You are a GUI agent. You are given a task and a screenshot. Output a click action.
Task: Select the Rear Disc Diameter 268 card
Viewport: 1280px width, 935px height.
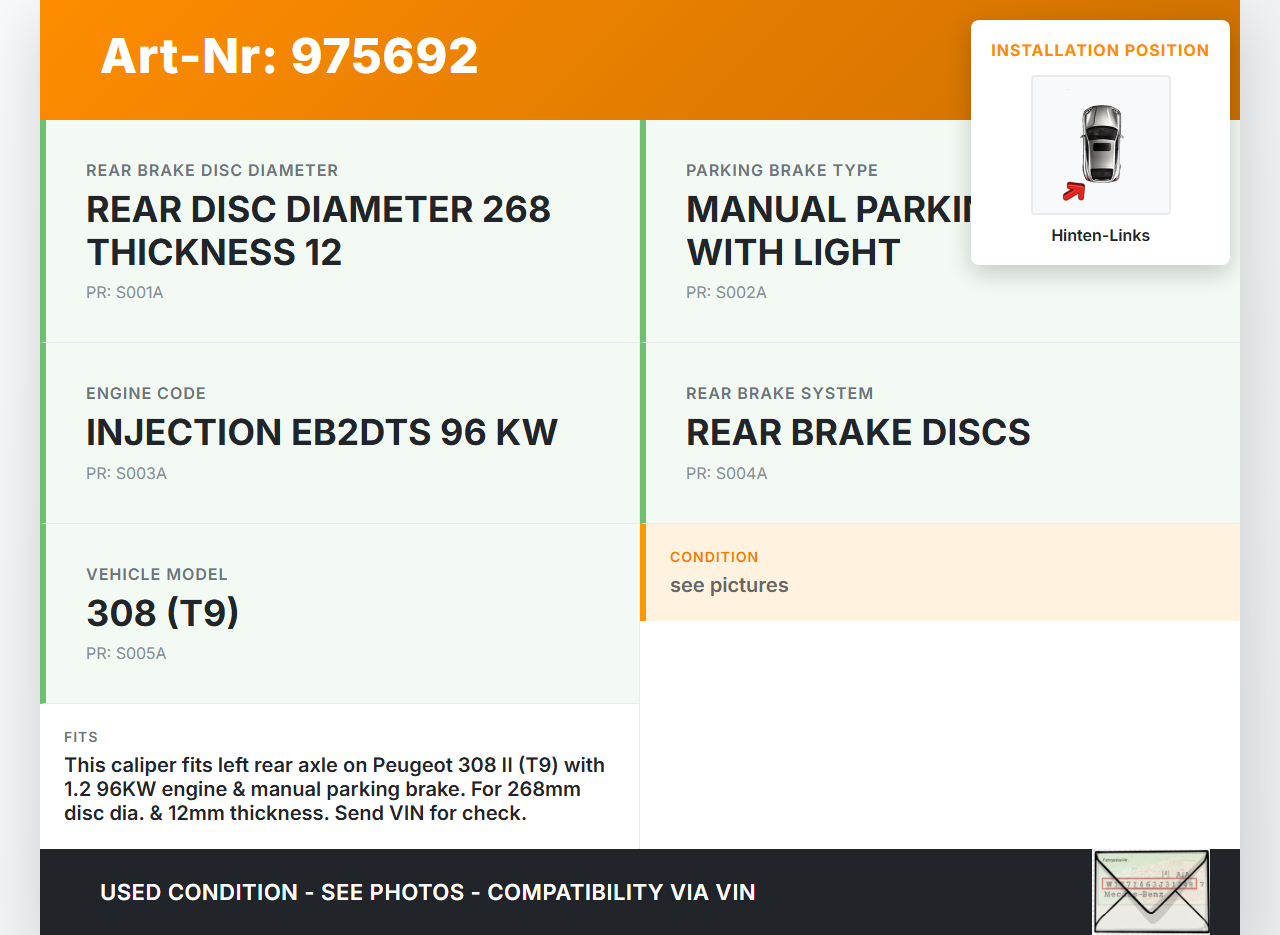[340, 231]
